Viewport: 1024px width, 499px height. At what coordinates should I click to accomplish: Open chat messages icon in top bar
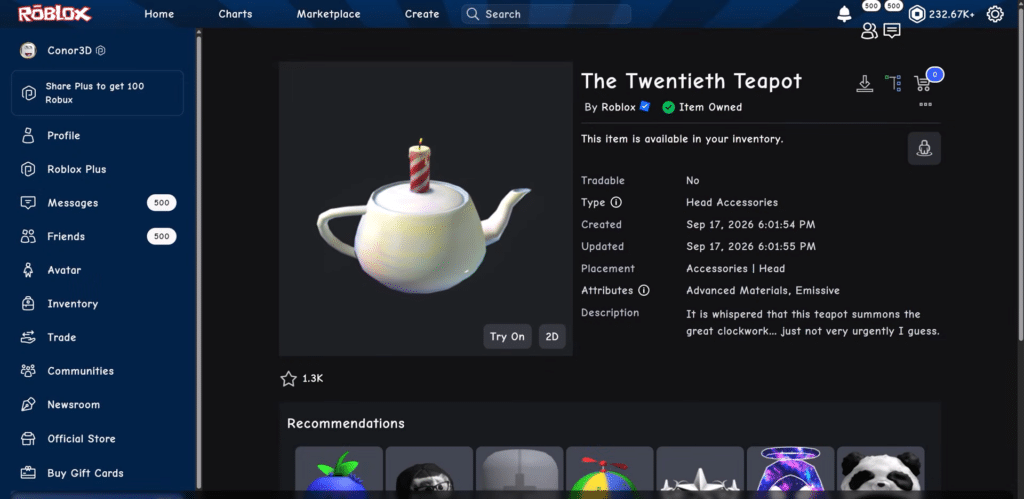(x=891, y=31)
